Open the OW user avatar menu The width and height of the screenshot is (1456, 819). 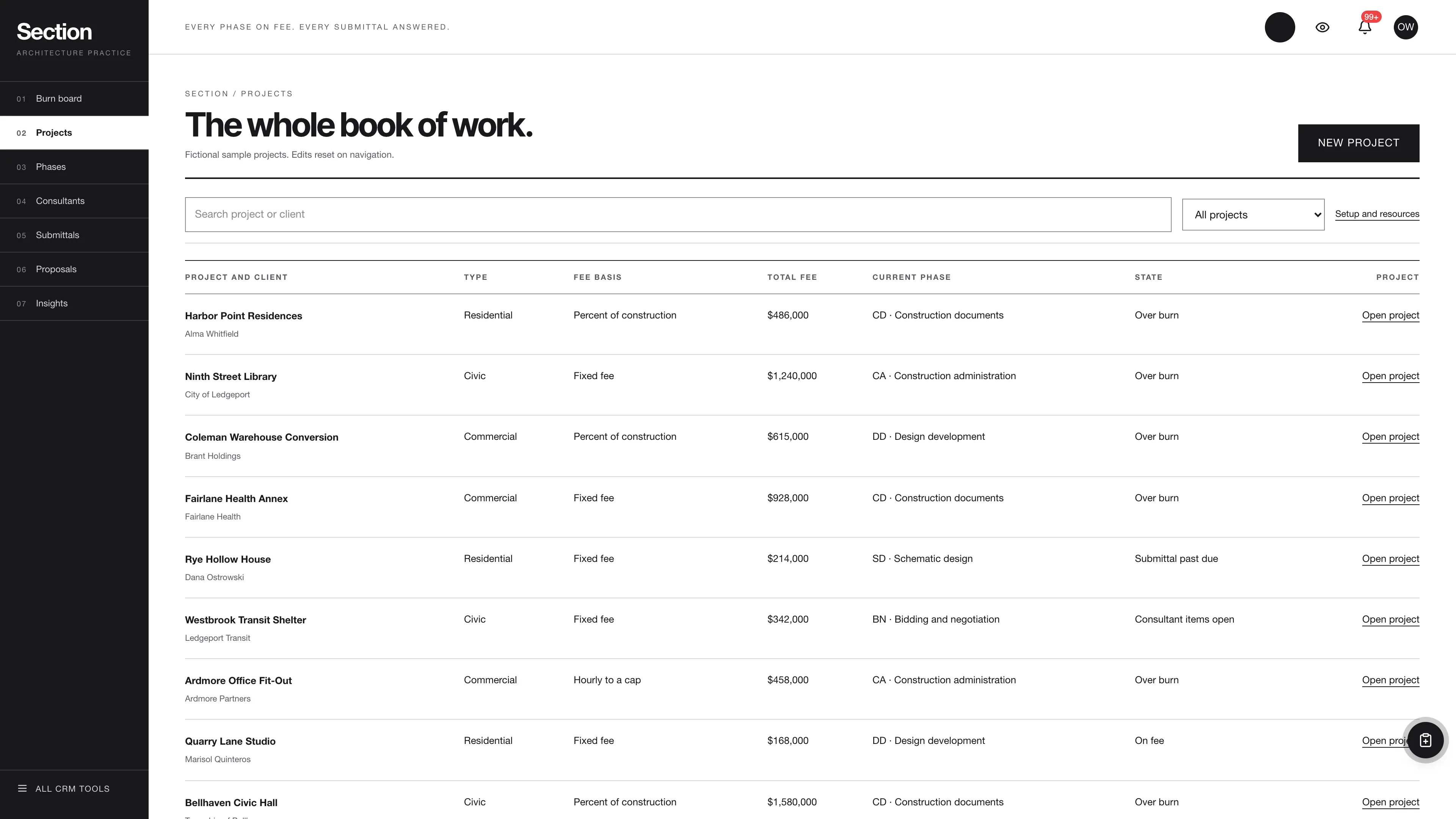point(1405,27)
